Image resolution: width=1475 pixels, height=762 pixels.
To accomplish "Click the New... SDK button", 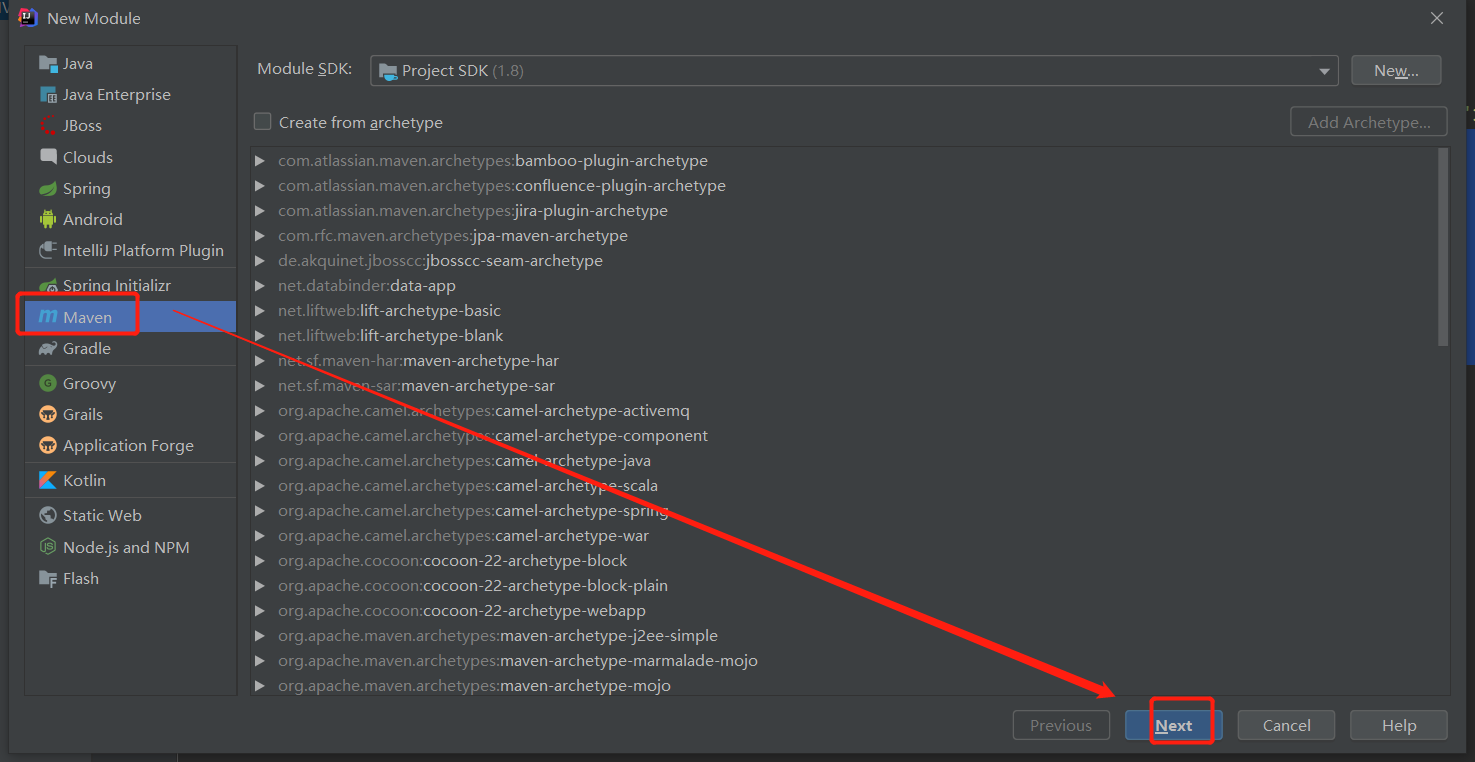I will click(x=1396, y=71).
